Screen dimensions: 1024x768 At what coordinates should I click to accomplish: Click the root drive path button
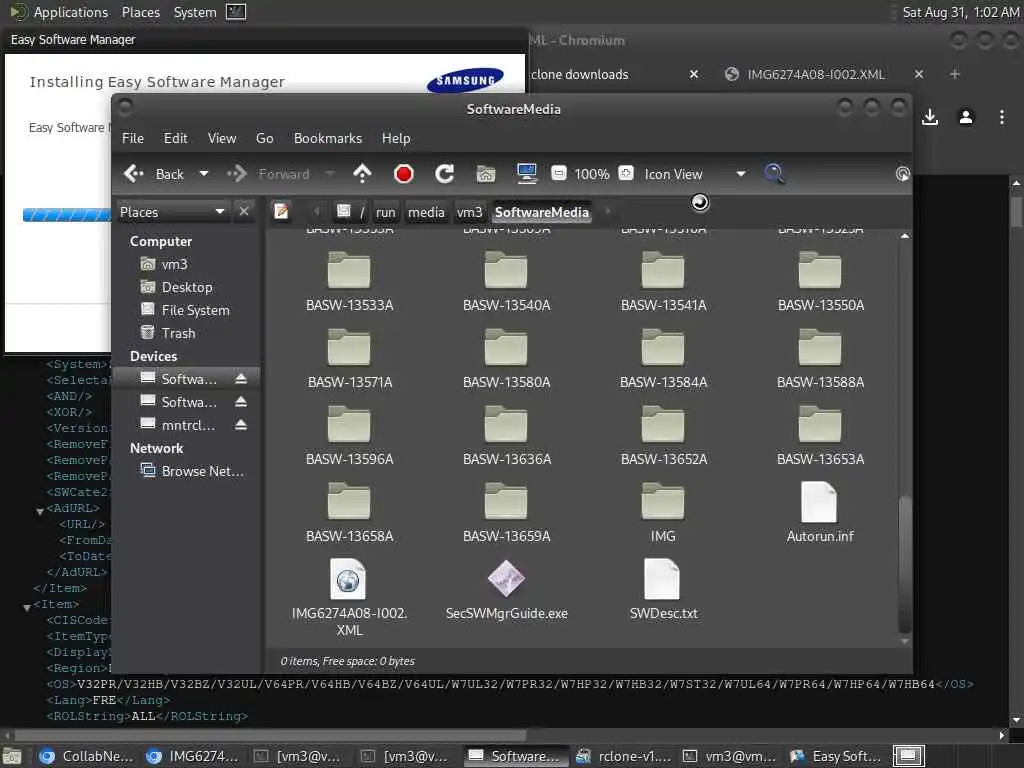click(351, 212)
